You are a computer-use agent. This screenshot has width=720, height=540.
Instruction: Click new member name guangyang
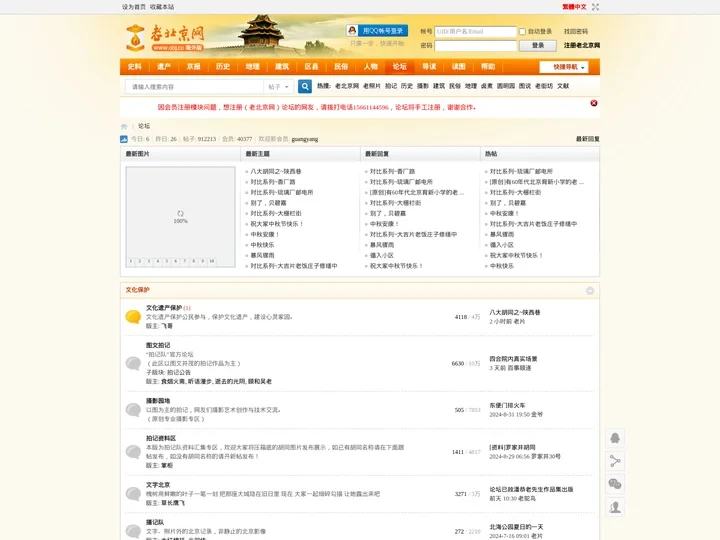305,139
